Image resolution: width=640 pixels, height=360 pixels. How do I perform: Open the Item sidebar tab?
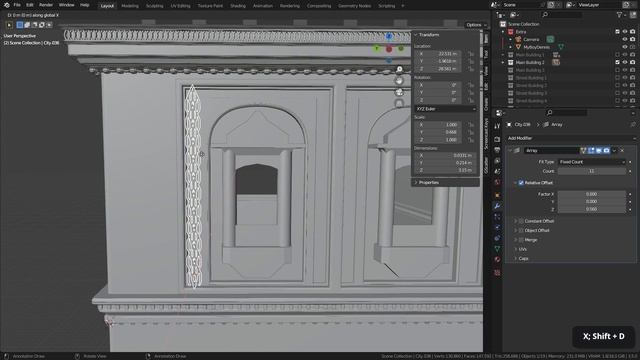coord(486,39)
